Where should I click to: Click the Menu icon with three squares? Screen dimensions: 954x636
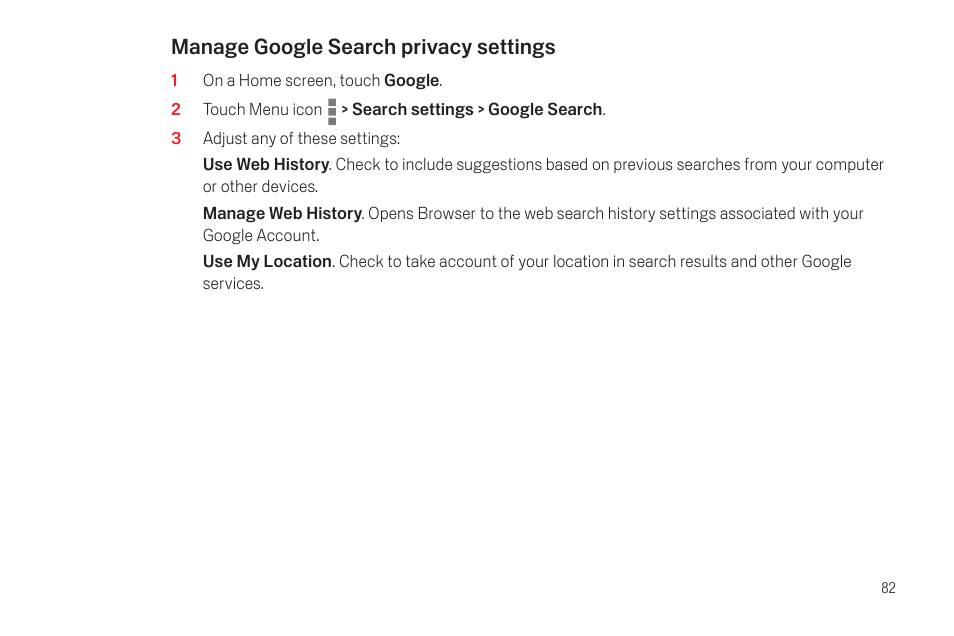point(332,111)
